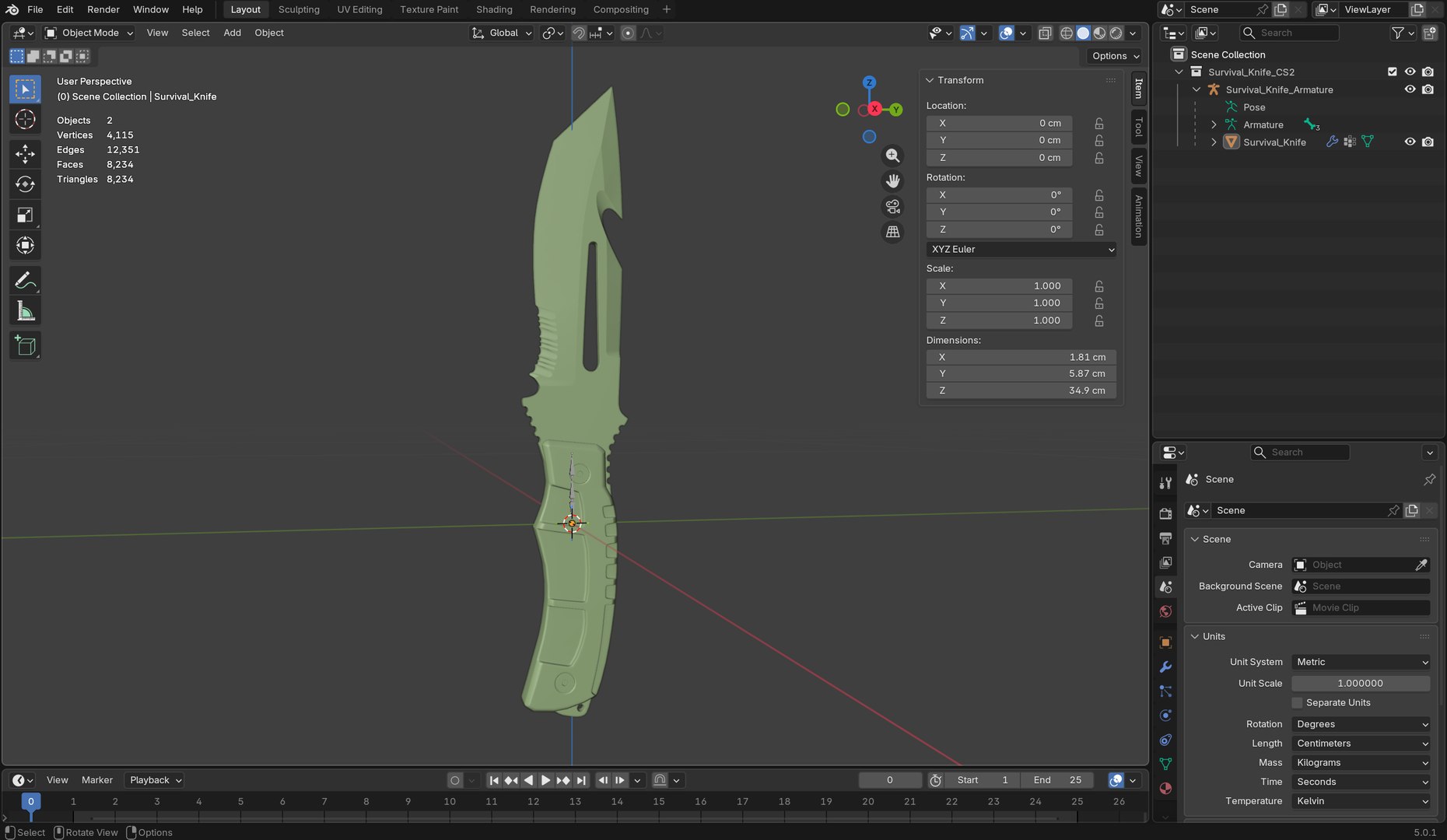Expand the Armature tree item
Screen dimensions: 1447x840
tap(1214, 124)
